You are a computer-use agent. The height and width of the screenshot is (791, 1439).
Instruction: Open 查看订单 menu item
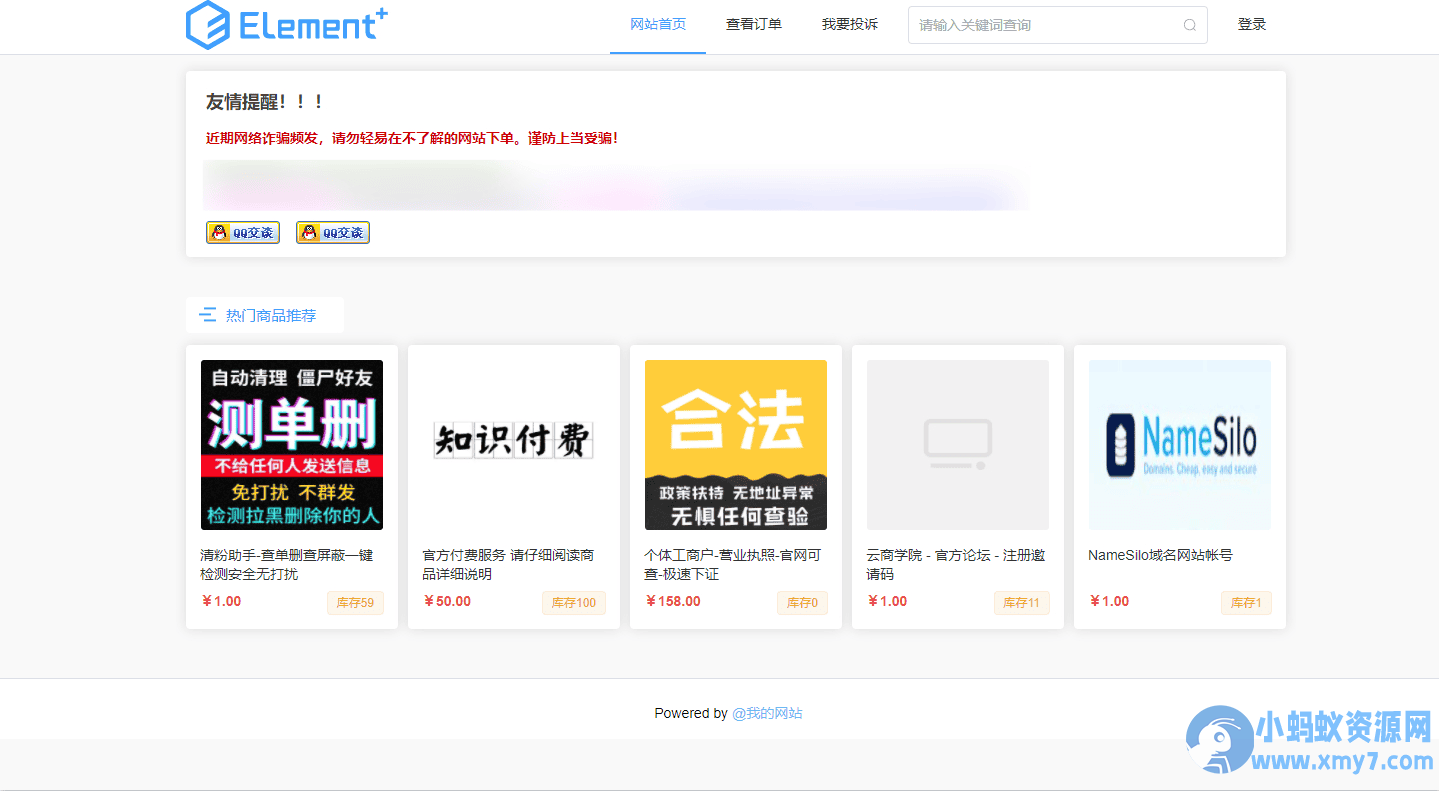pos(754,25)
